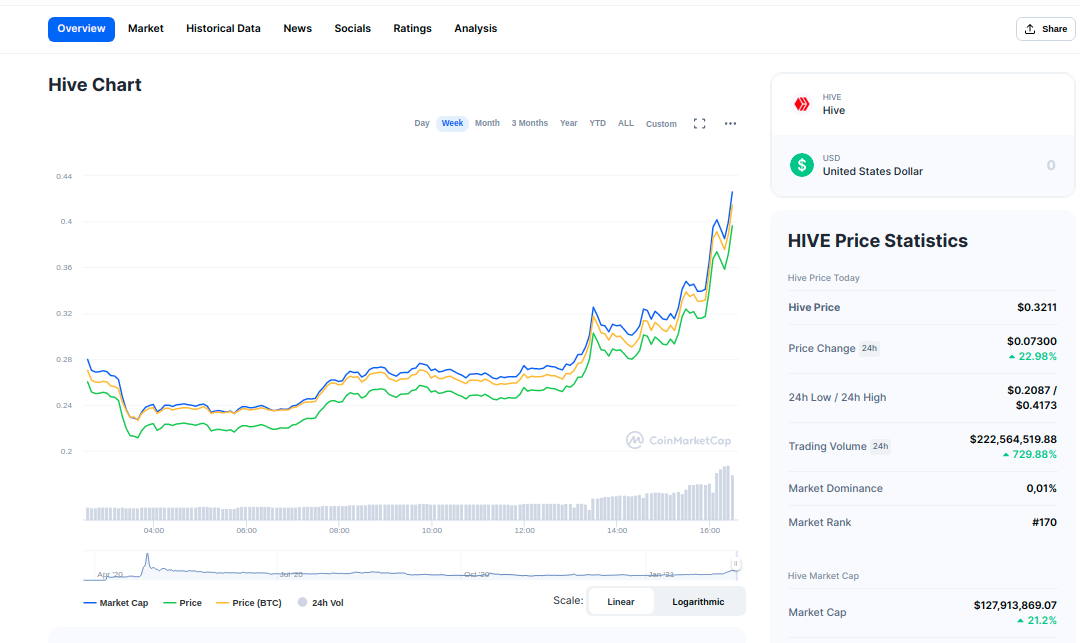Click the 24h badge next to Price Change
Viewport: 1080px width, 643px height.
coord(869,348)
